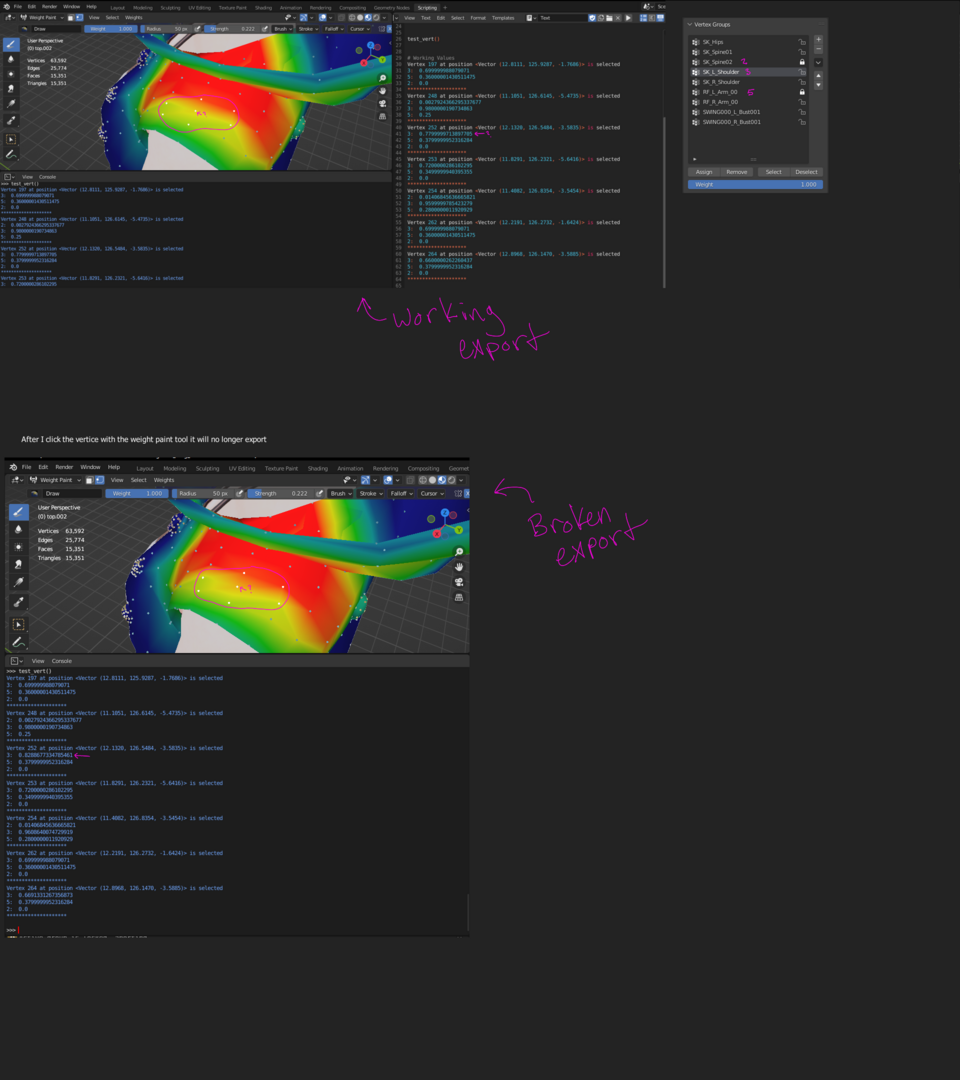Click the Blender logo in lower window

pos(13,467)
